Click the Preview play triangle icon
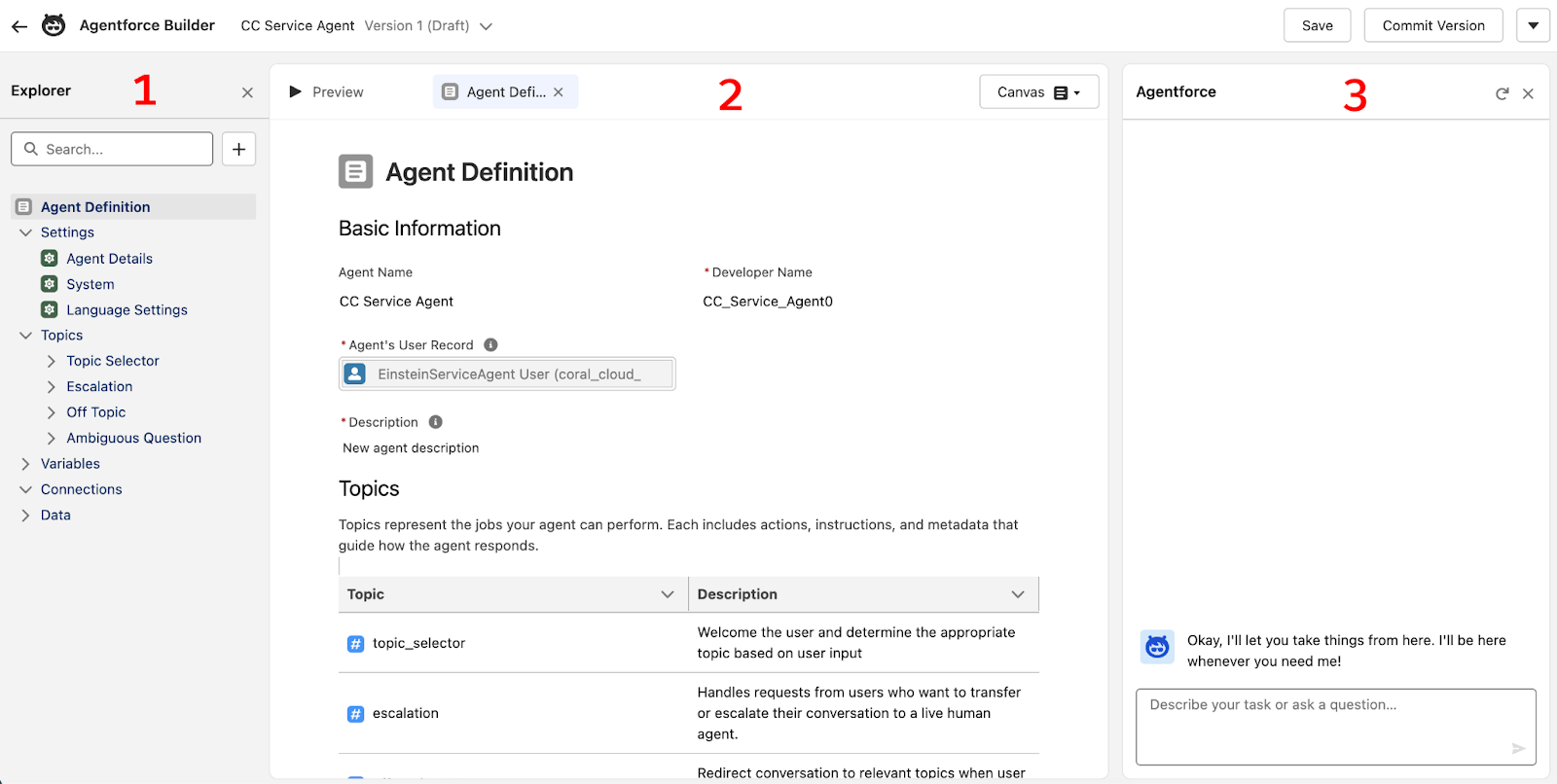Image resolution: width=1557 pixels, height=784 pixels. [295, 91]
